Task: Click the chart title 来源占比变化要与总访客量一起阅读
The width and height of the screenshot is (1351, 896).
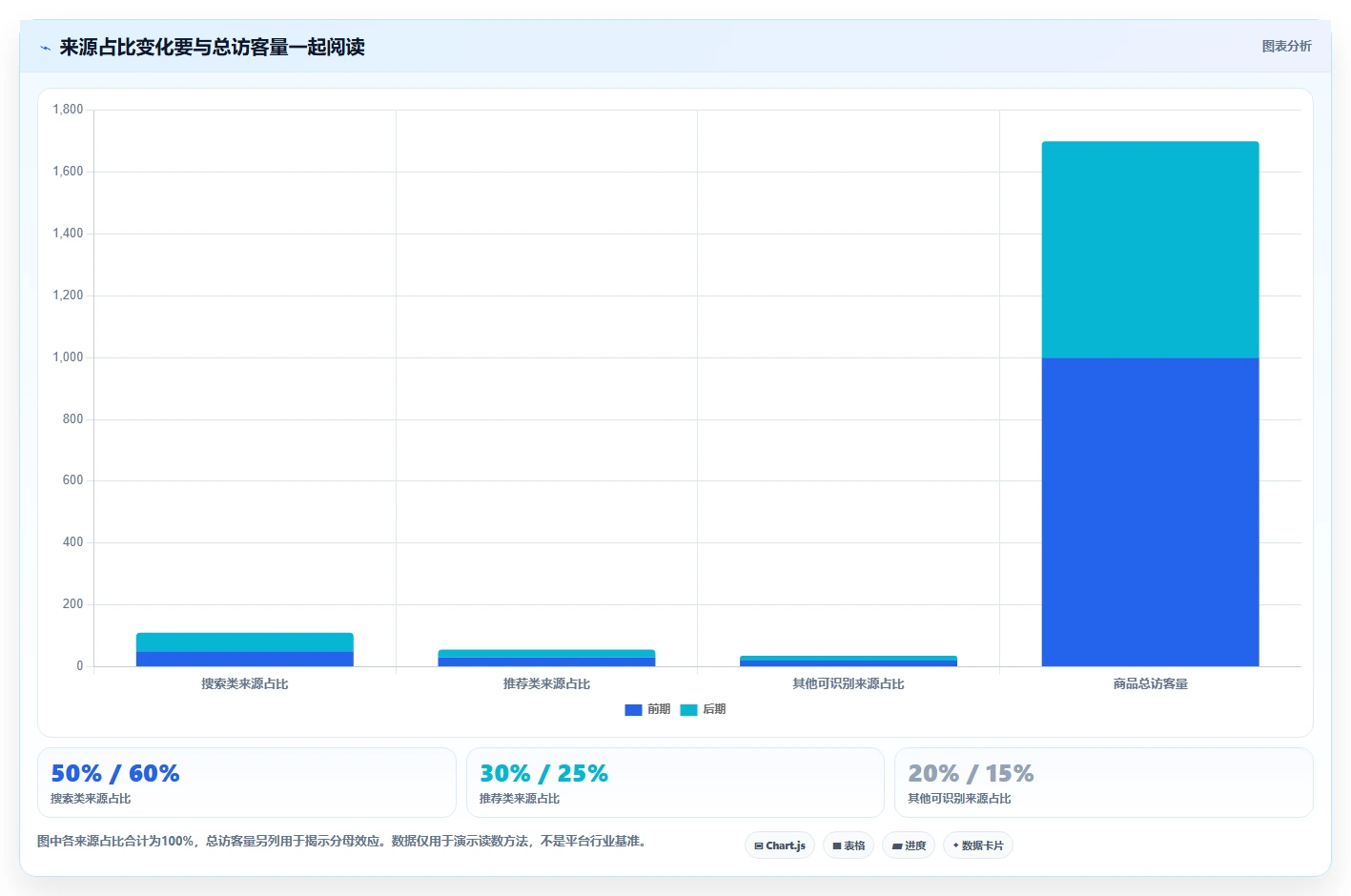Action: (x=212, y=47)
